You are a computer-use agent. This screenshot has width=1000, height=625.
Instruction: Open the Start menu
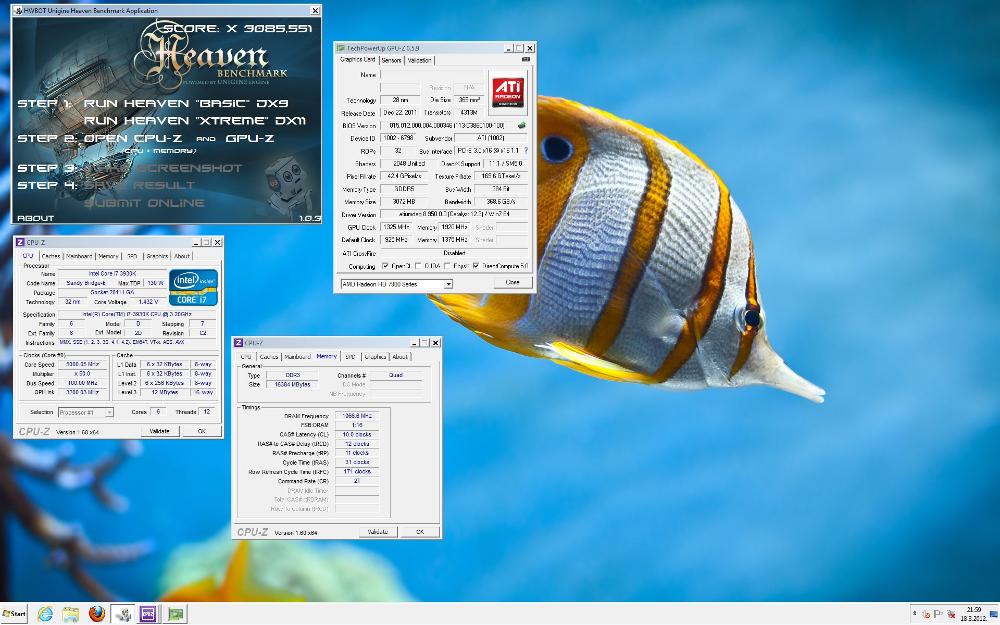pos(14,614)
